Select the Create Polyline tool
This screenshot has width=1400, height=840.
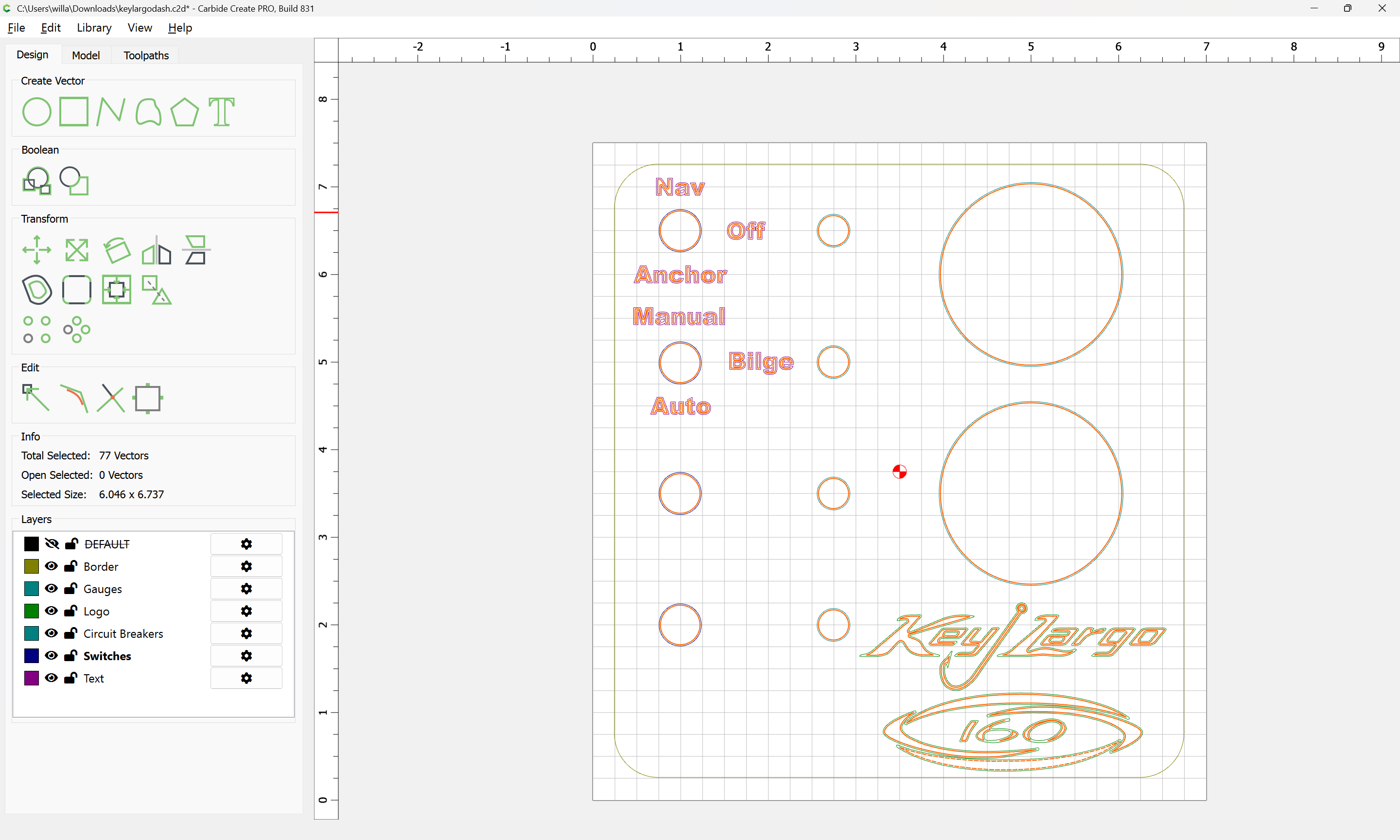[110, 111]
